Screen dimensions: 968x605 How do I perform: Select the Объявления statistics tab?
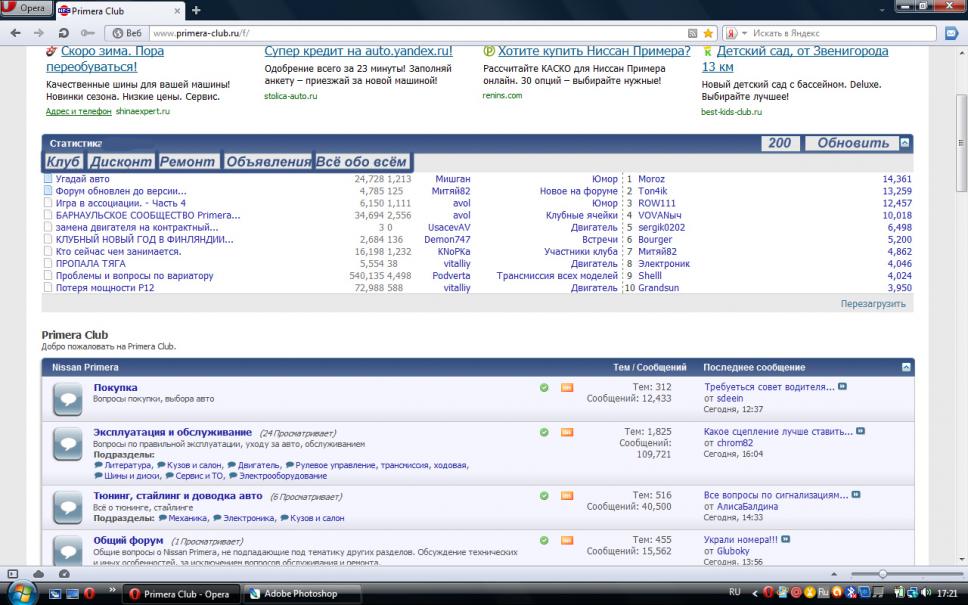(268, 162)
